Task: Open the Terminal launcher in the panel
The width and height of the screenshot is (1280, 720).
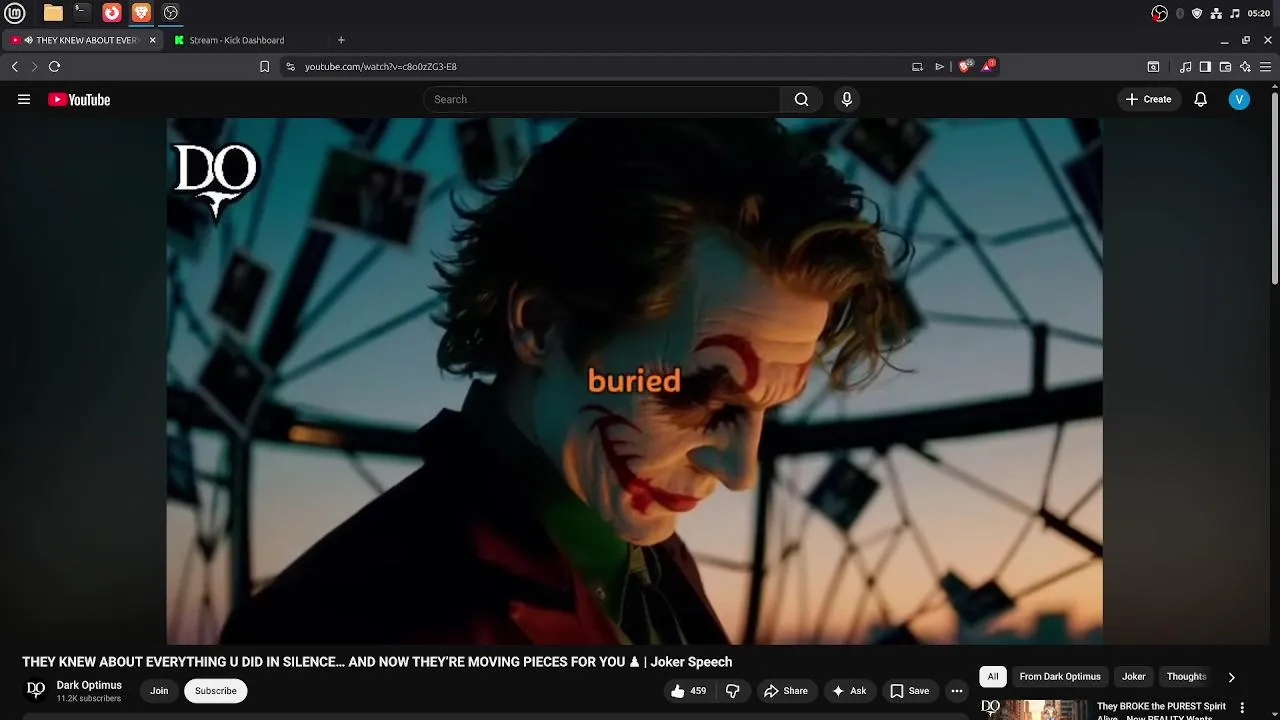Action: tap(82, 13)
